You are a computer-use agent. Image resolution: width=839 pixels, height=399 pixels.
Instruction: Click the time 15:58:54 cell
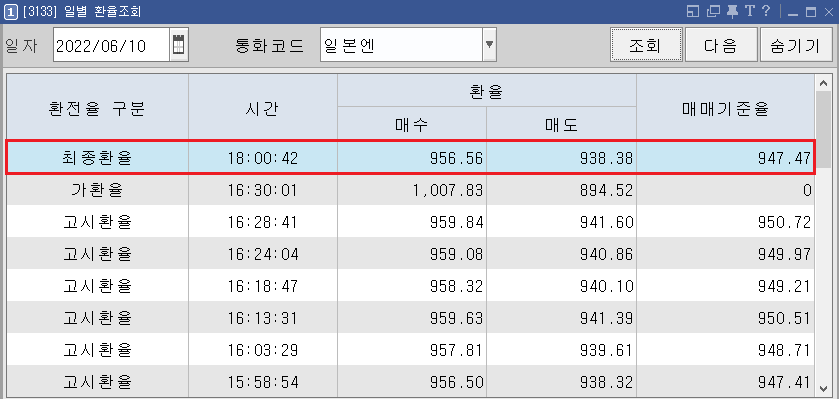(263, 381)
